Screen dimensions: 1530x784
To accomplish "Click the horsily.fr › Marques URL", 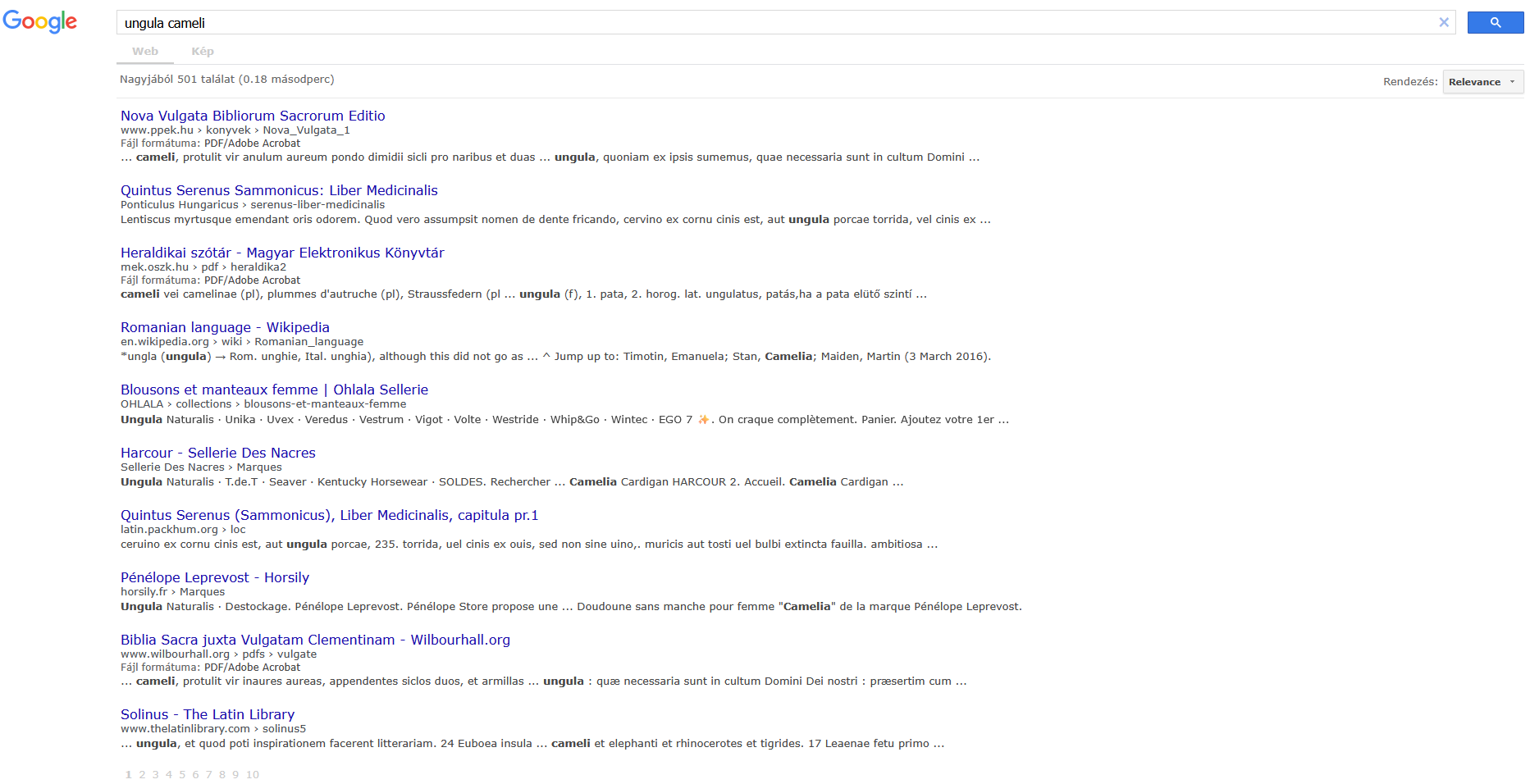I will [x=172, y=592].
